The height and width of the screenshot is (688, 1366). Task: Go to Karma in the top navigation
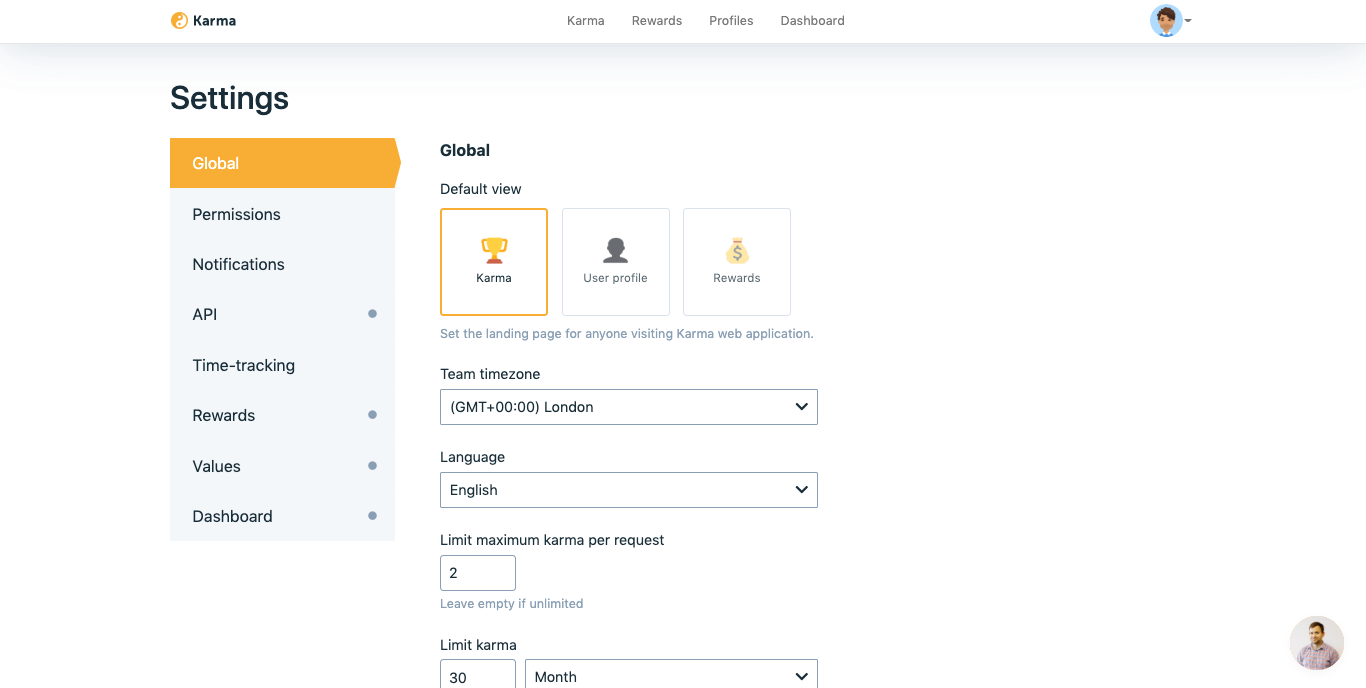(586, 20)
